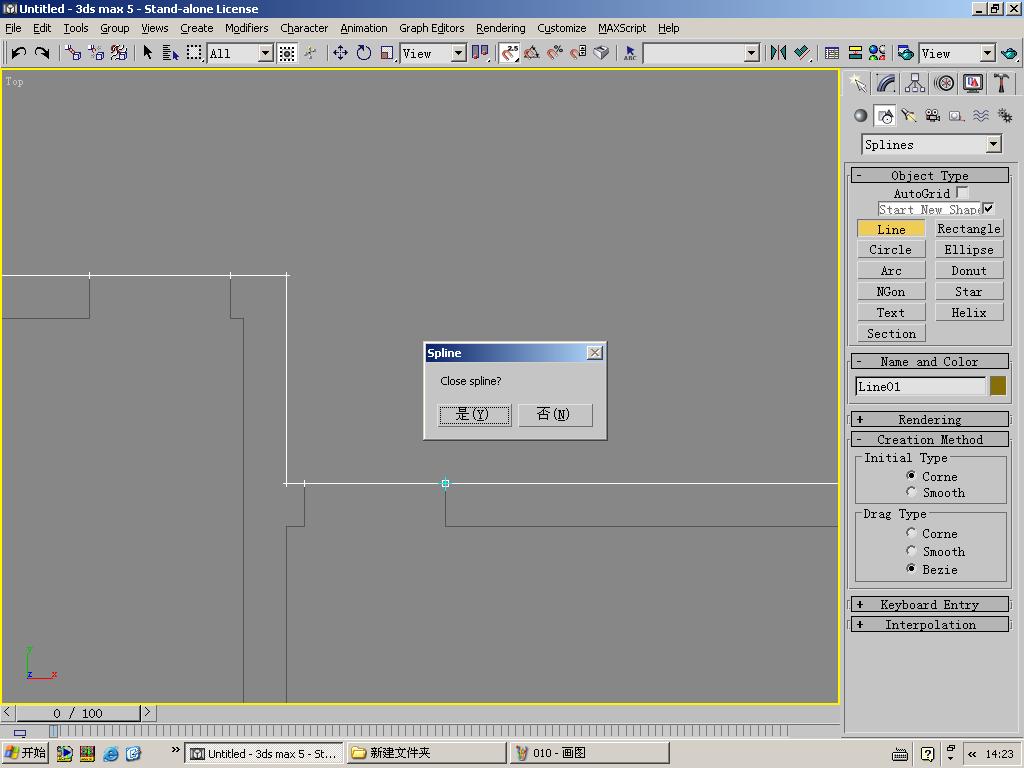This screenshot has width=1024, height=768.
Task: Confirm closing spline with 是(Y) button
Action: [474, 414]
